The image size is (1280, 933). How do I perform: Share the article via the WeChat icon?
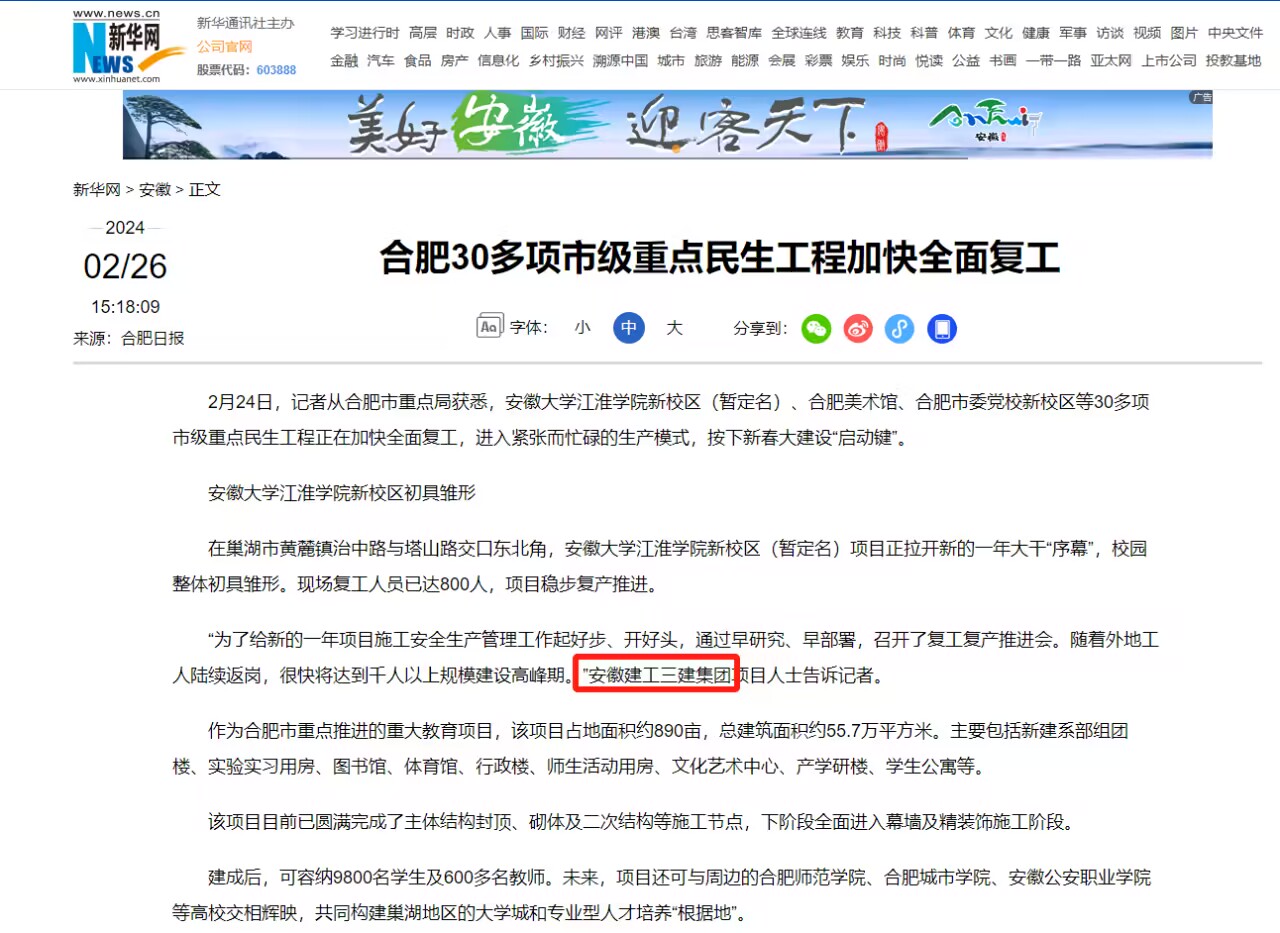click(816, 329)
